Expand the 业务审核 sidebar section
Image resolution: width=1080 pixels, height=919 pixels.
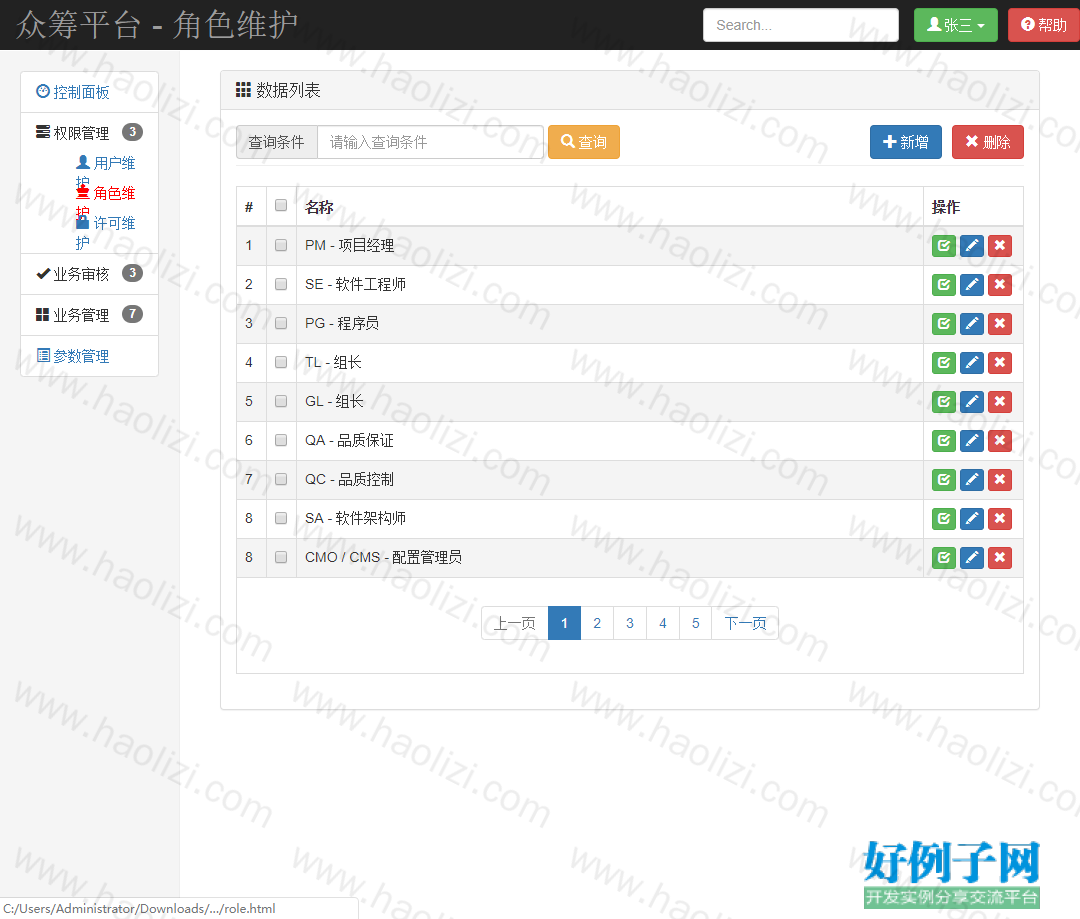point(90,273)
